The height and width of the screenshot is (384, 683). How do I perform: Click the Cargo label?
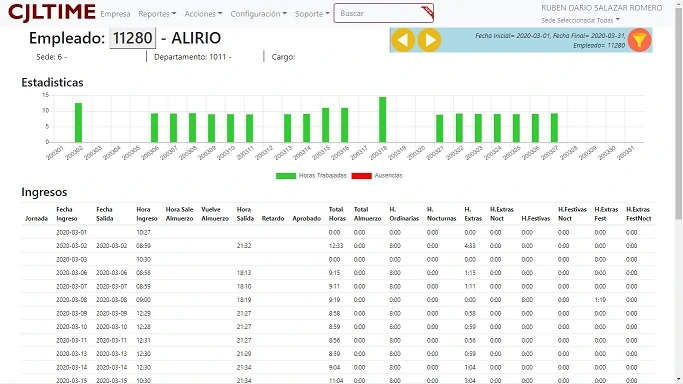click(x=283, y=57)
